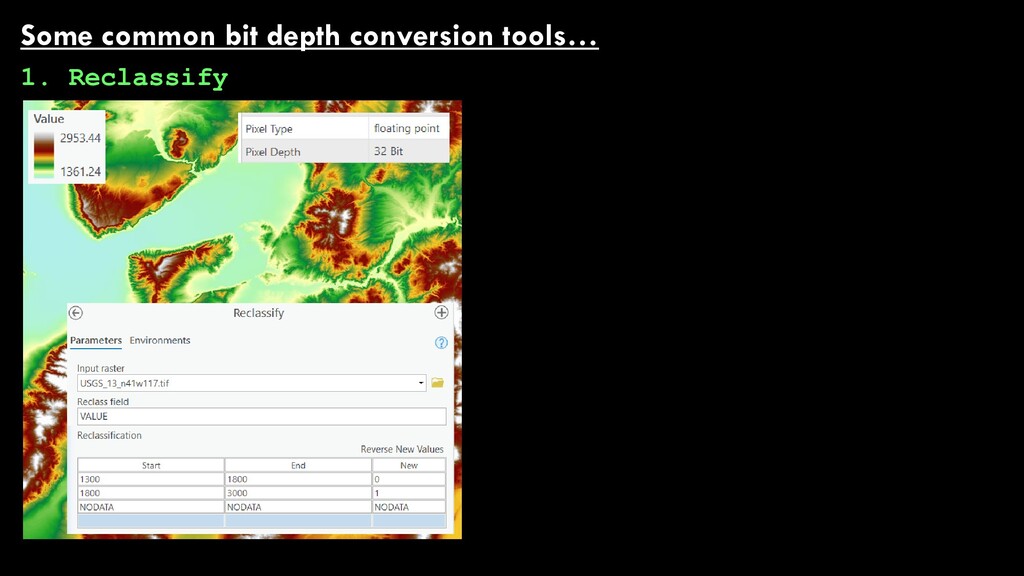Screen dimensions: 1024x576
Task: Click the slide title about bit depth tools
Action: 310,35
